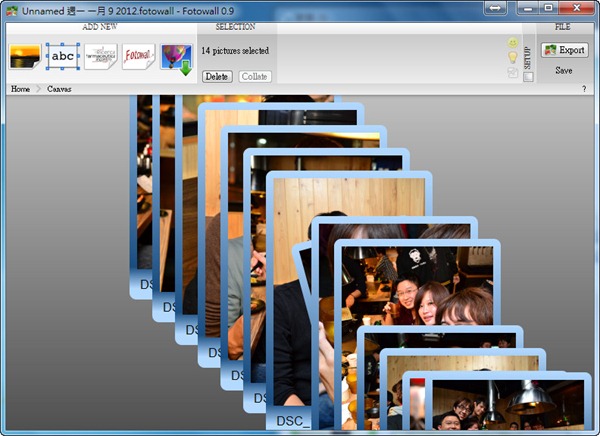The width and height of the screenshot is (600, 436).
Task: Select the front photo of girl with glasses
Action: [415, 295]
